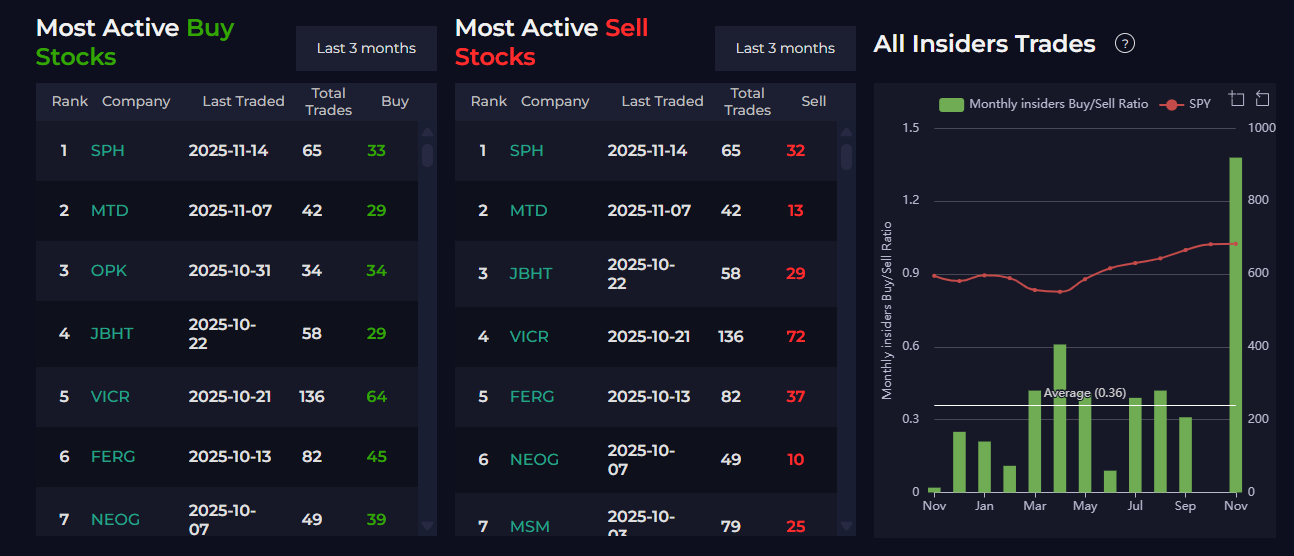This screenshot has width=1294, height=556.
Task: Open the All Insiders Trades help icon
Action: point(1125,44)
